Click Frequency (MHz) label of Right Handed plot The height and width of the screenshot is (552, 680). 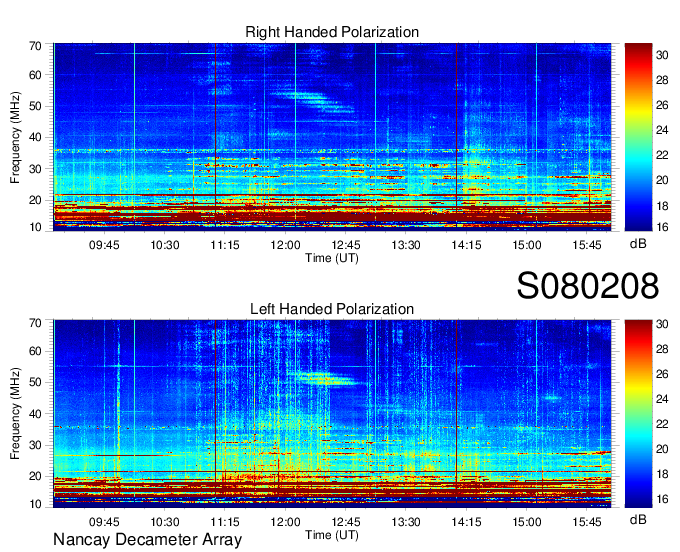pyautogui.click(x=15, y=137)
